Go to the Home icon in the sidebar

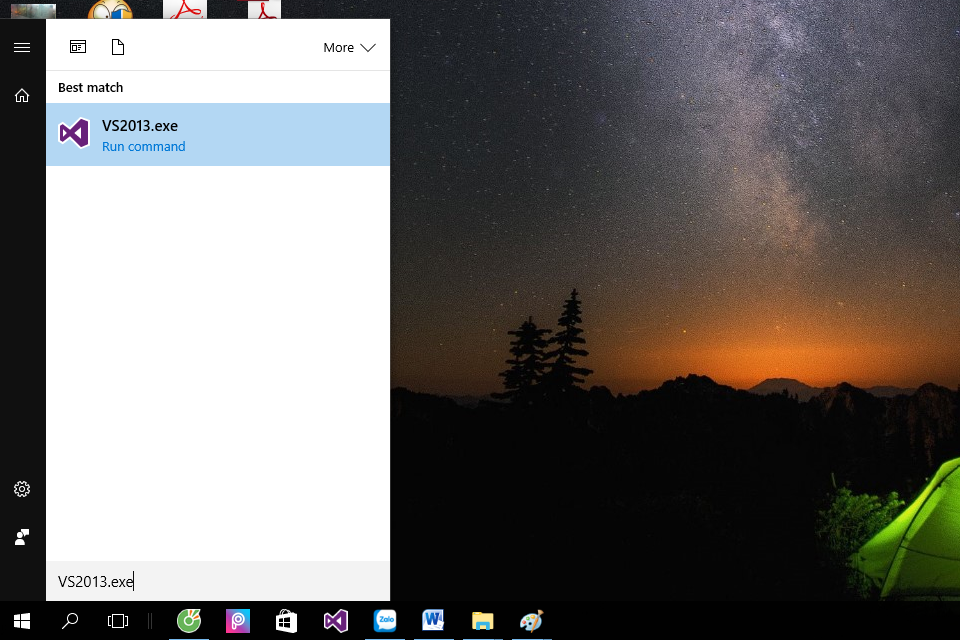click(22, 96)
